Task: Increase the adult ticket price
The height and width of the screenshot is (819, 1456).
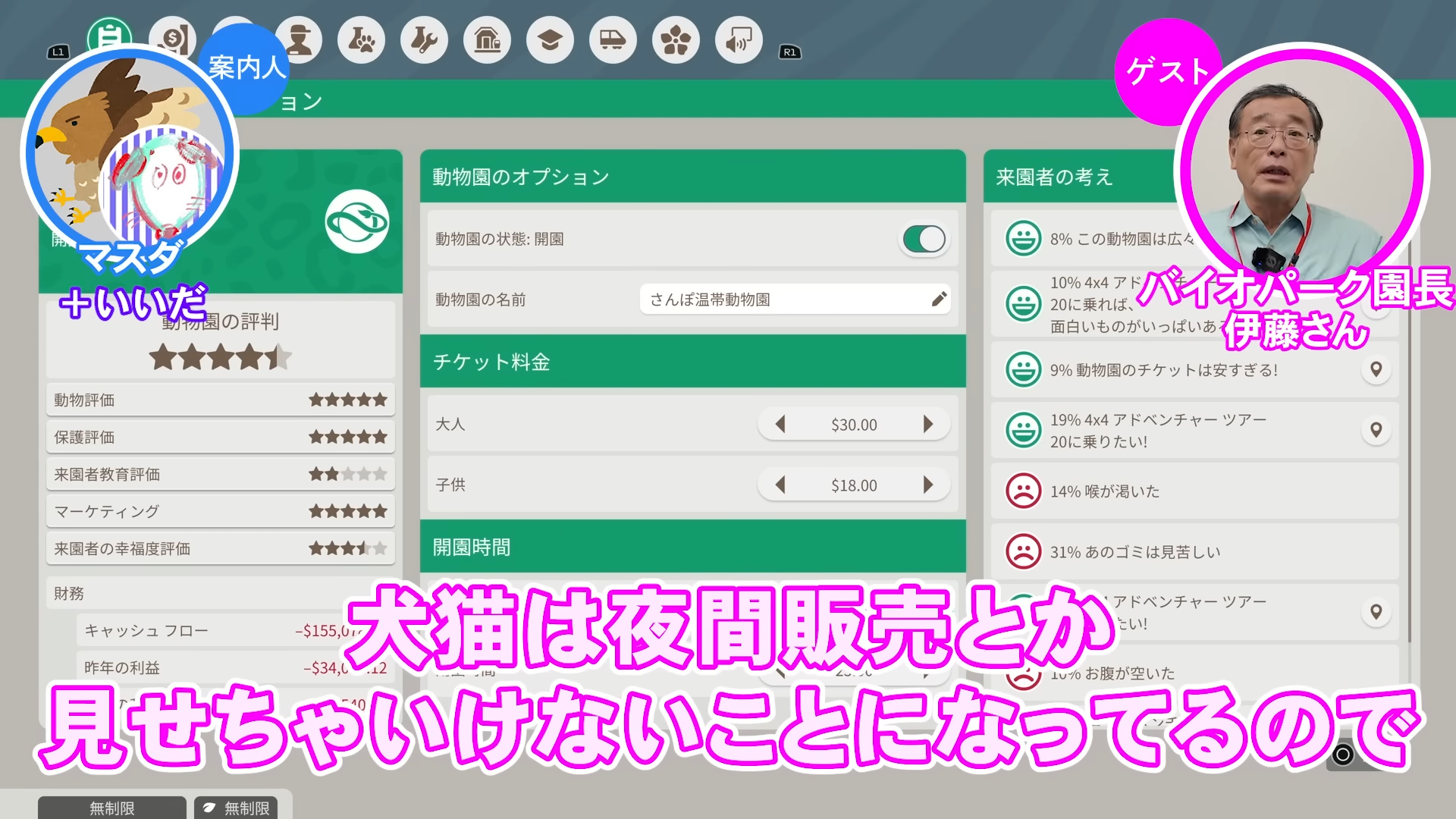Action: (927, 425)
